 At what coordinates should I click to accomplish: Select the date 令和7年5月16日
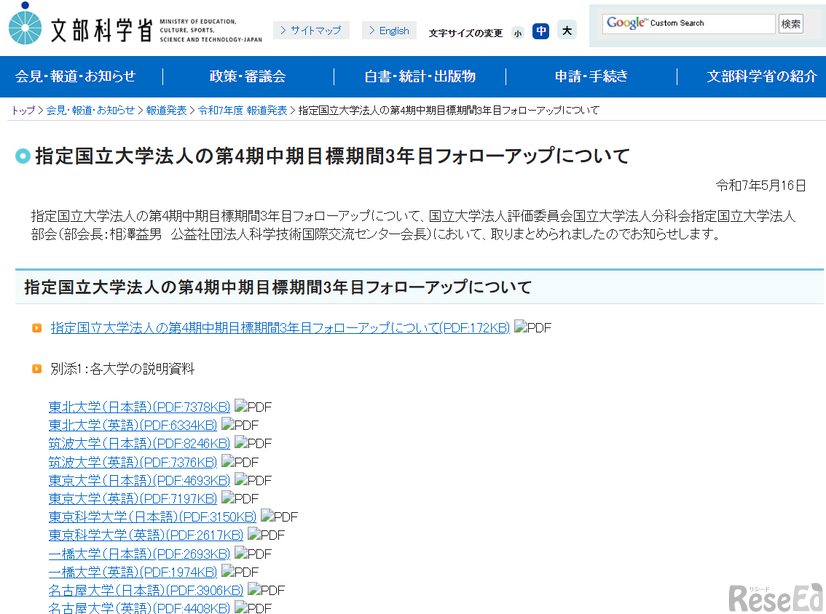[761, 185]
